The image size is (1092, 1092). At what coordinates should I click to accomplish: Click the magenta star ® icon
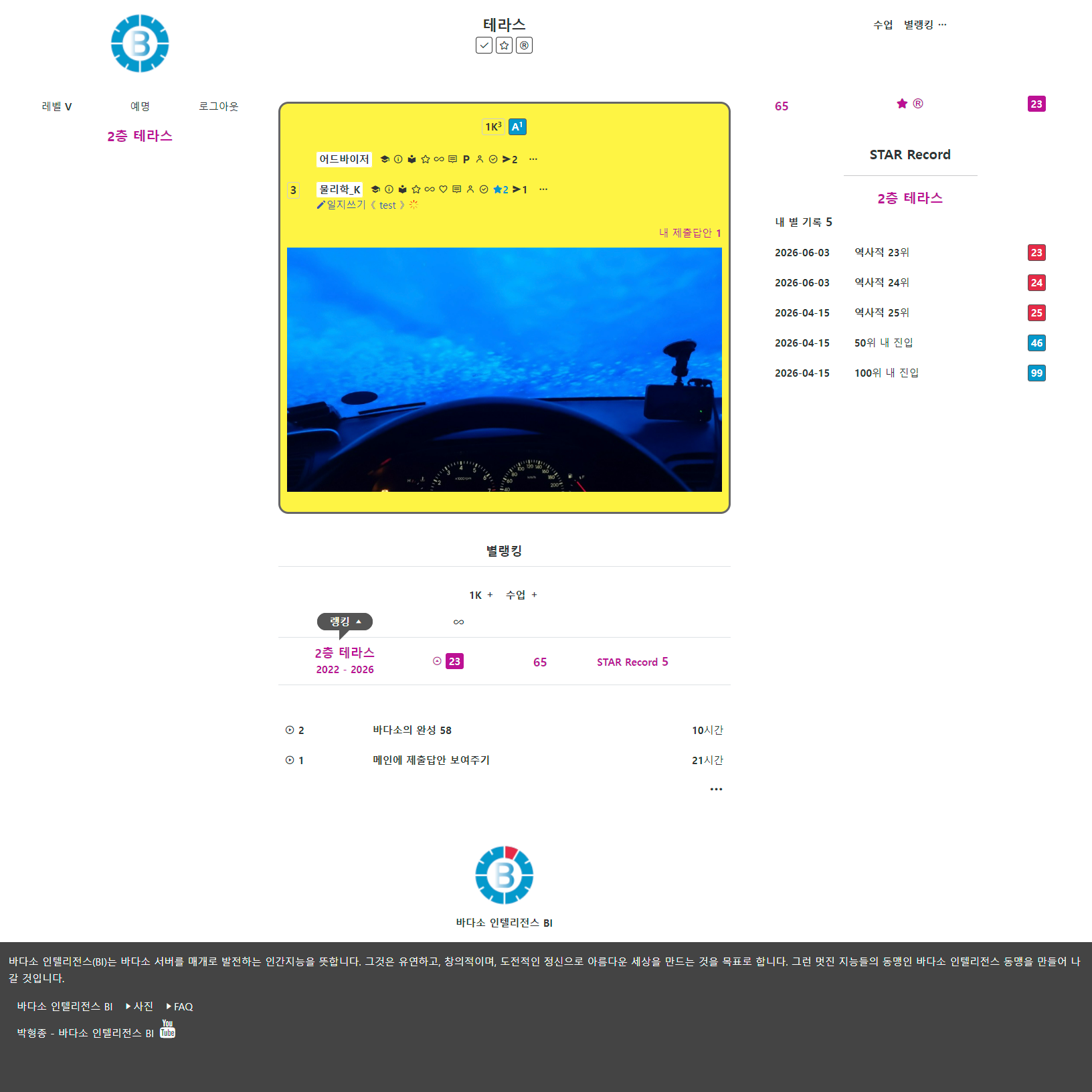pos(910,104)
